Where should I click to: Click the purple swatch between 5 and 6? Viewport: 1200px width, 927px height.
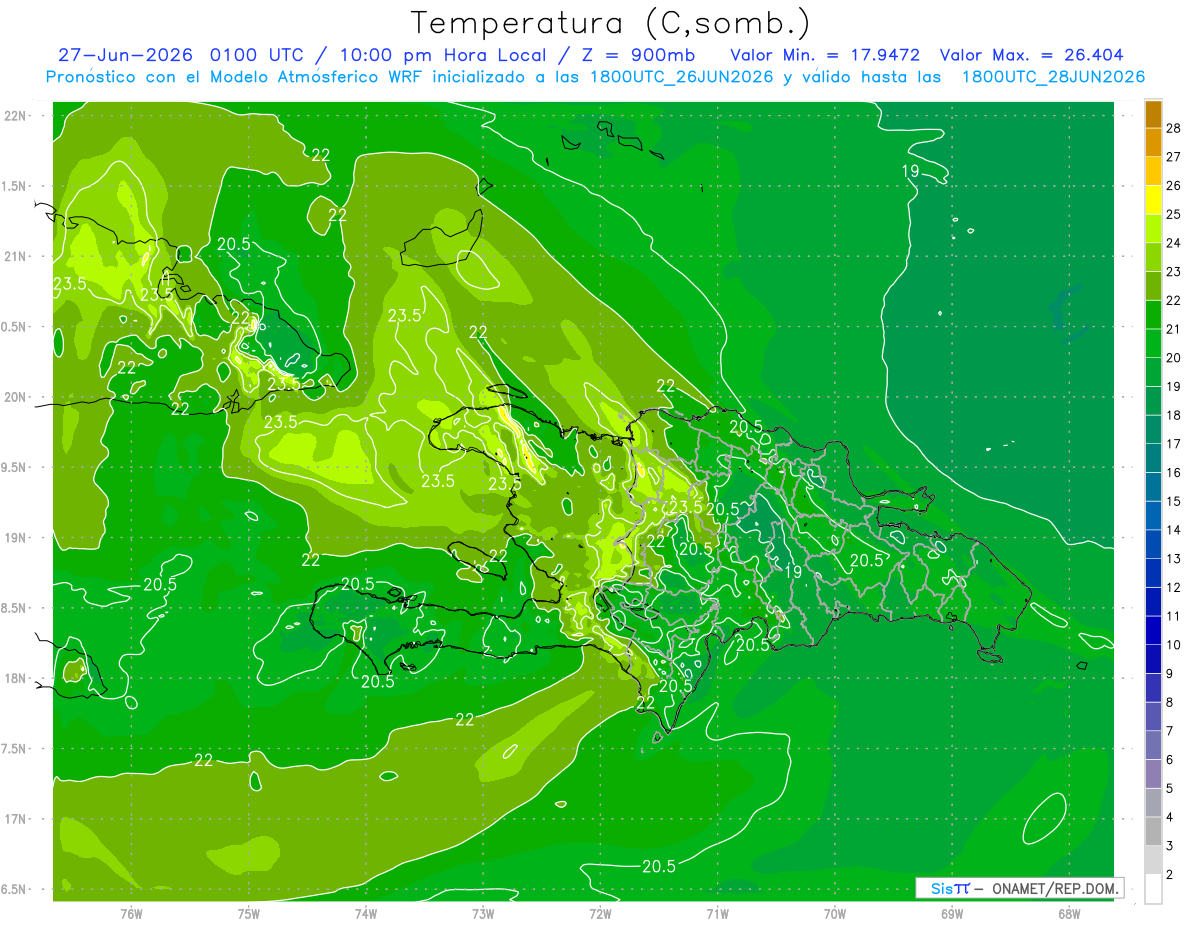click(x=1153, y=774)
